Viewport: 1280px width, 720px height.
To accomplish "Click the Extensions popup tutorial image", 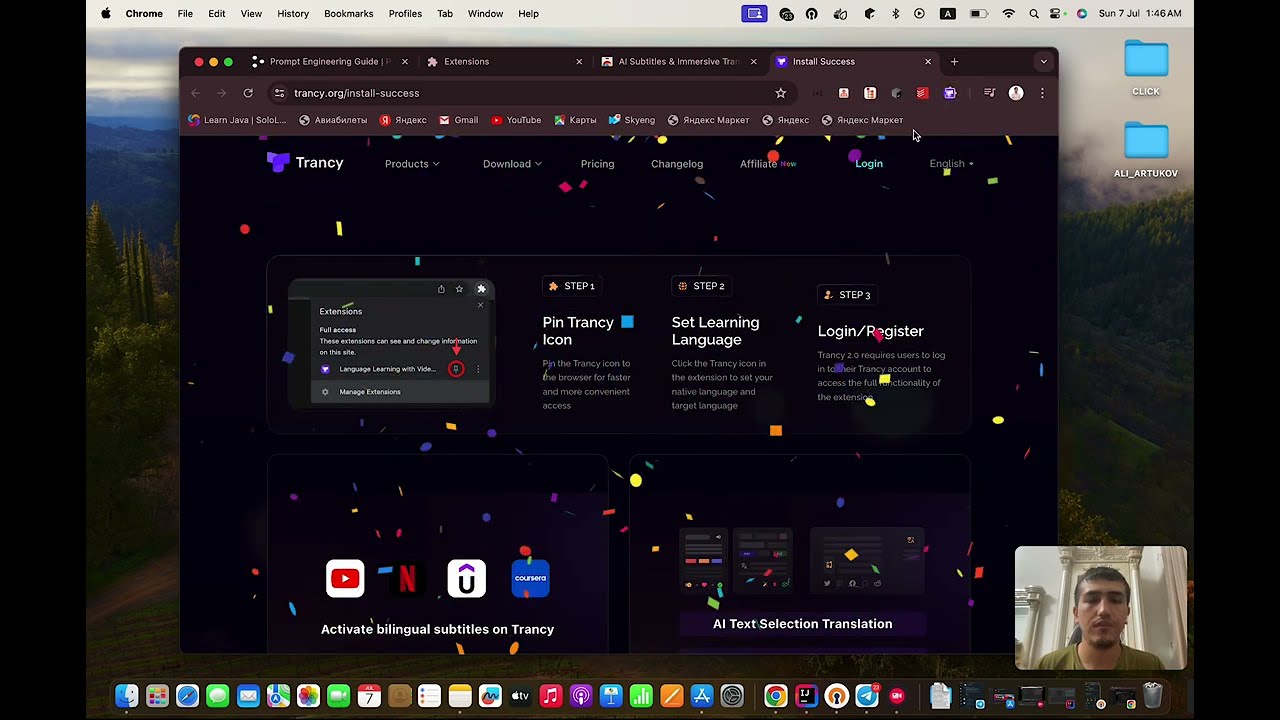I will pos(391,343).
